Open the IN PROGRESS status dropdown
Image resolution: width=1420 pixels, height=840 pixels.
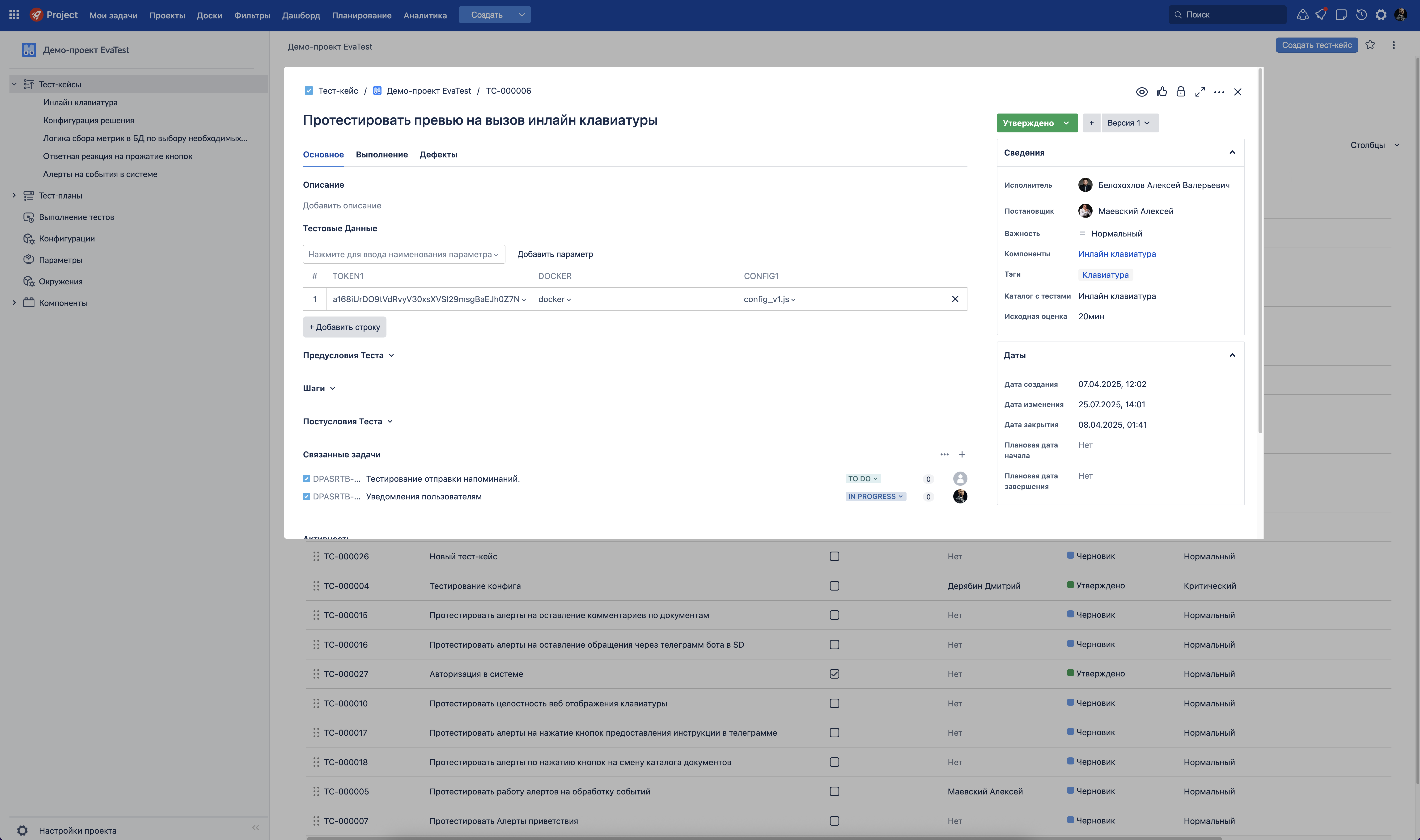click(x=875, y=496)
